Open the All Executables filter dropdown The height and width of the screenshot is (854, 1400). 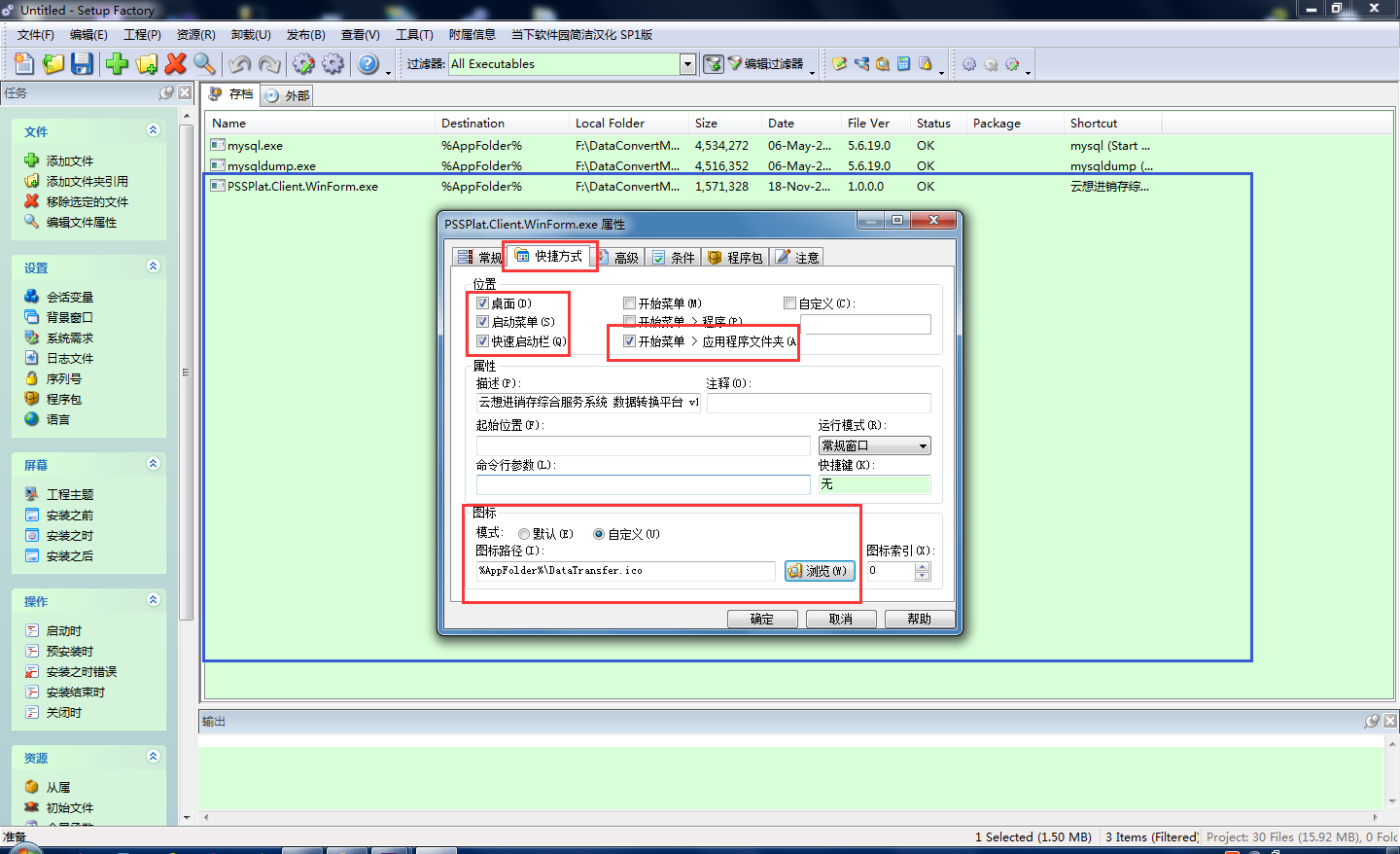pos(687,64)
